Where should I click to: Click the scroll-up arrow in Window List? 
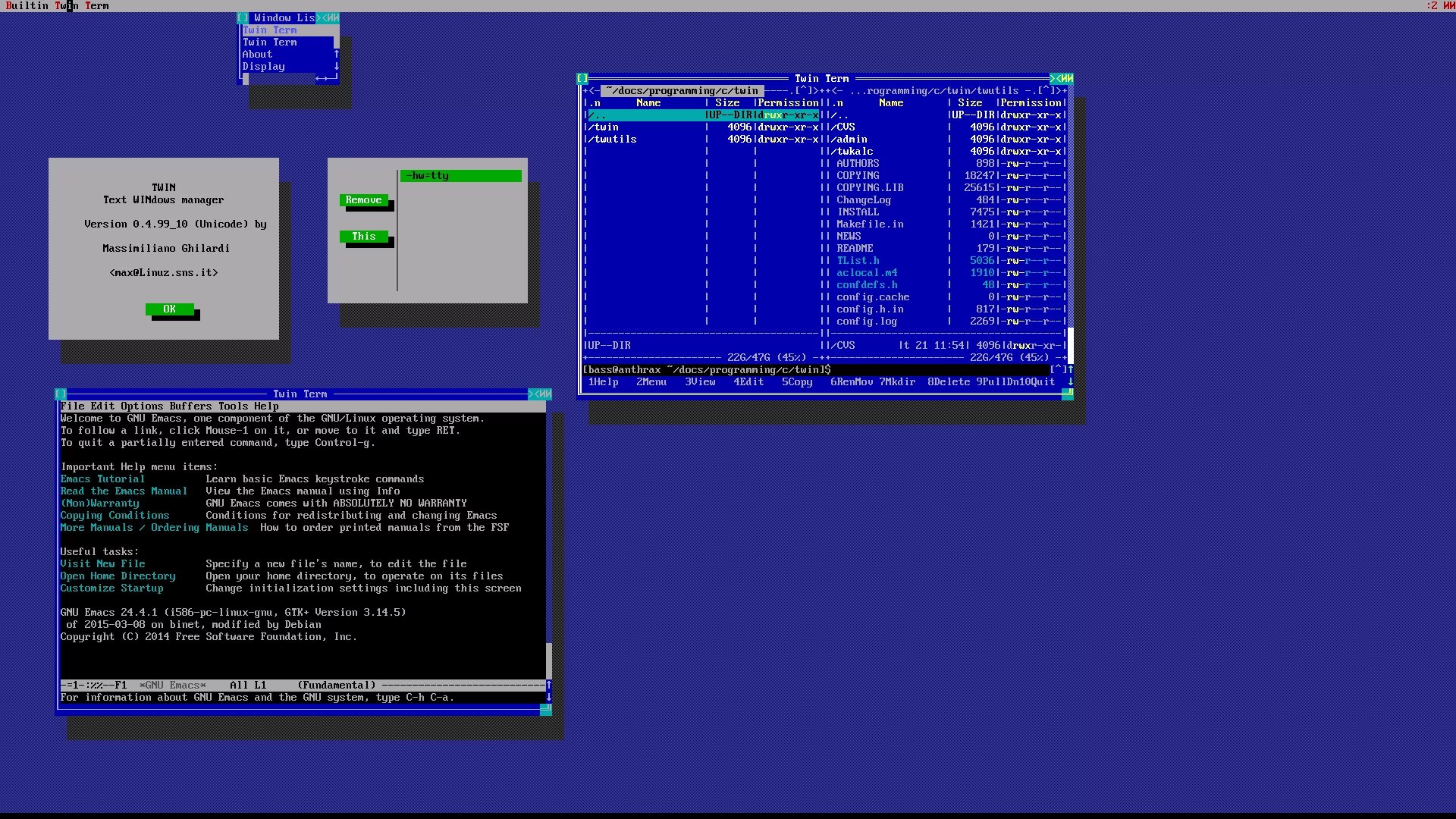(x=337, y=54)
